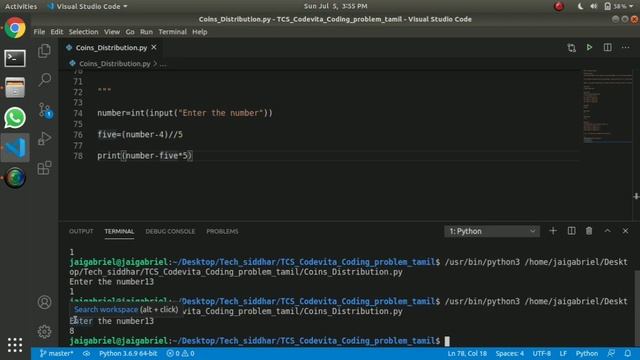Change encoding via UTF-8
640x360 pixels.
click(542, 353)
